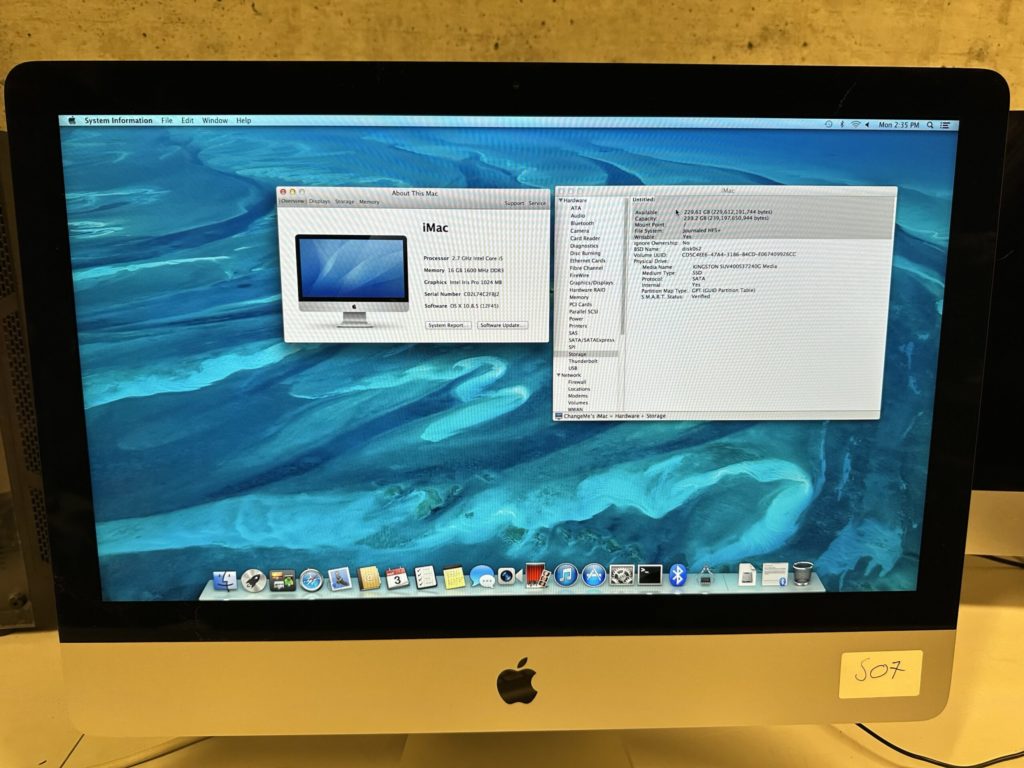This screenshot has width=1024, height=768.
Task: Open Finder from the Dock
Action: [x=225, y=579]
